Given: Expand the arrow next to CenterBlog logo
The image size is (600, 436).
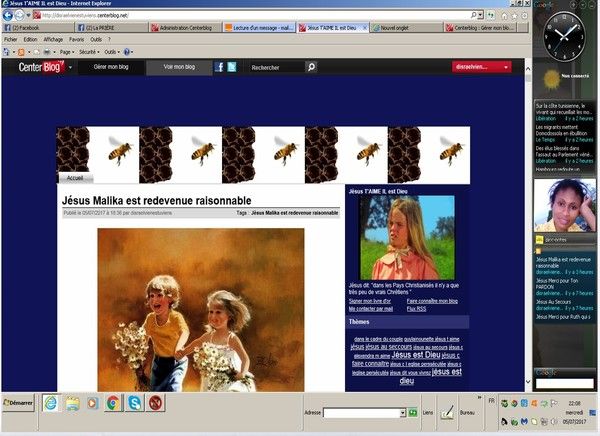Looking at the screenshot, I should (70, 67).
